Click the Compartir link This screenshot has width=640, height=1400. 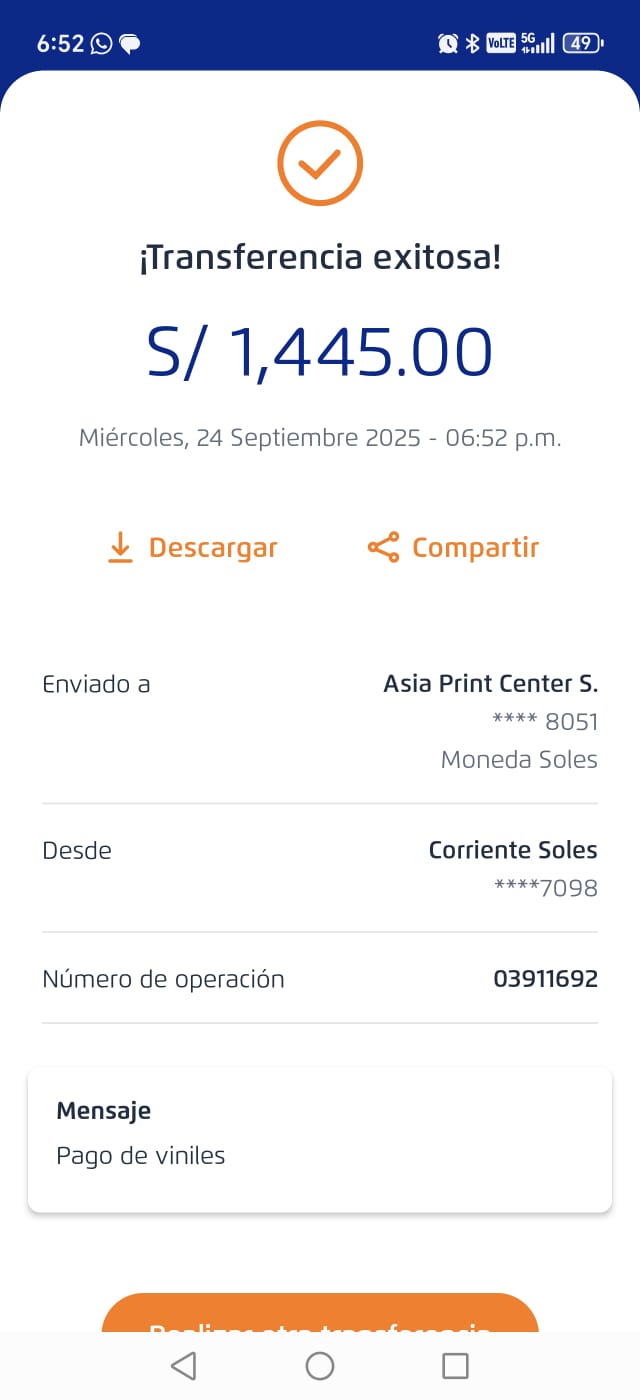coord(475,548)
